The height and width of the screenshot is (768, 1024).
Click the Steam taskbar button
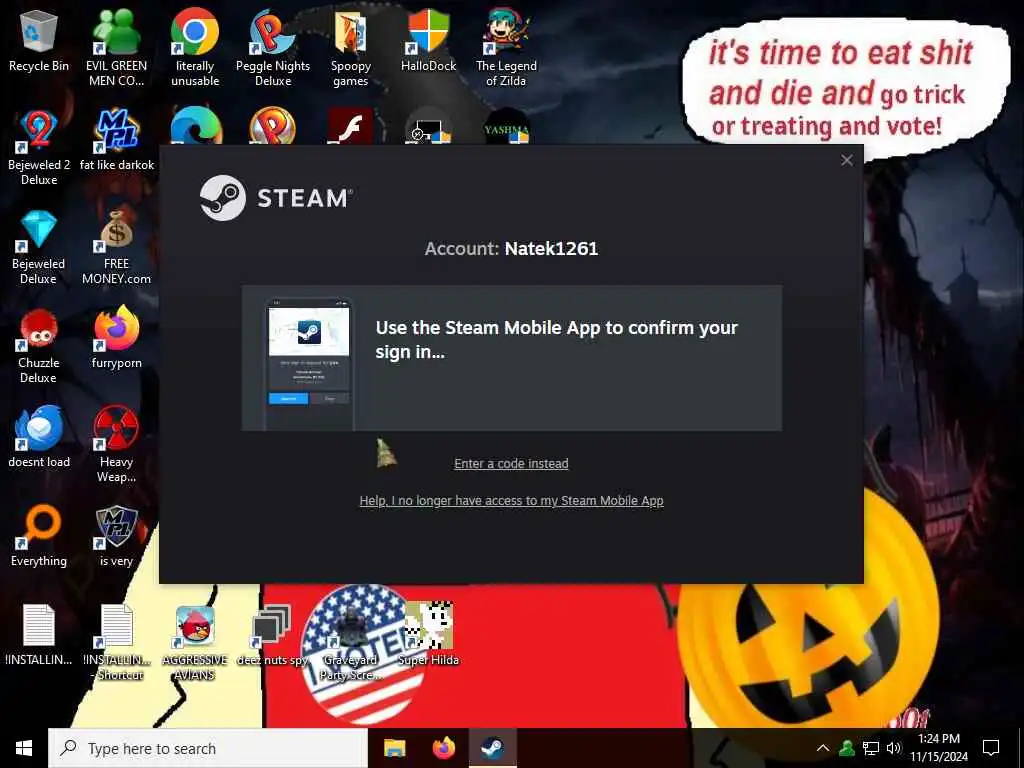493,748
